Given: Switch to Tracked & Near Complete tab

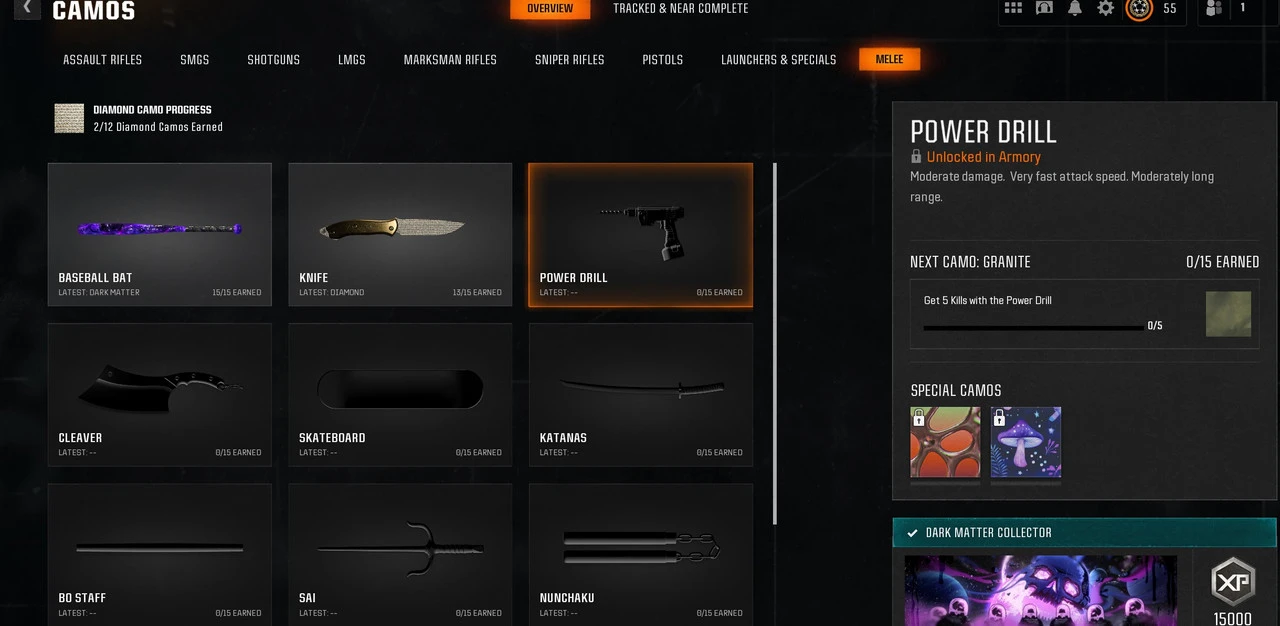Looking at the screenshot, I should (681, 8).
